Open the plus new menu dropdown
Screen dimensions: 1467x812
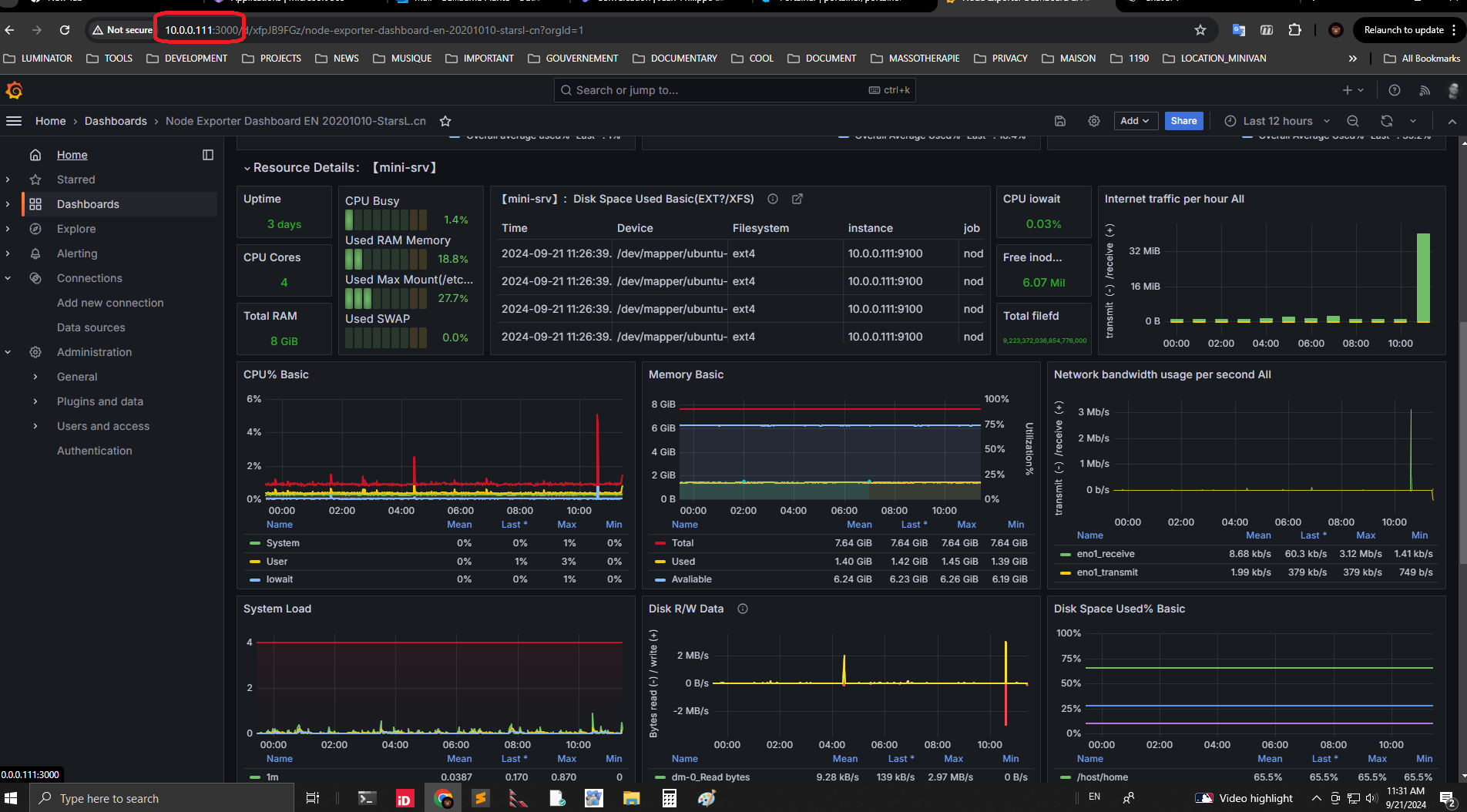pyautogui.click(x=1353, y=90)
